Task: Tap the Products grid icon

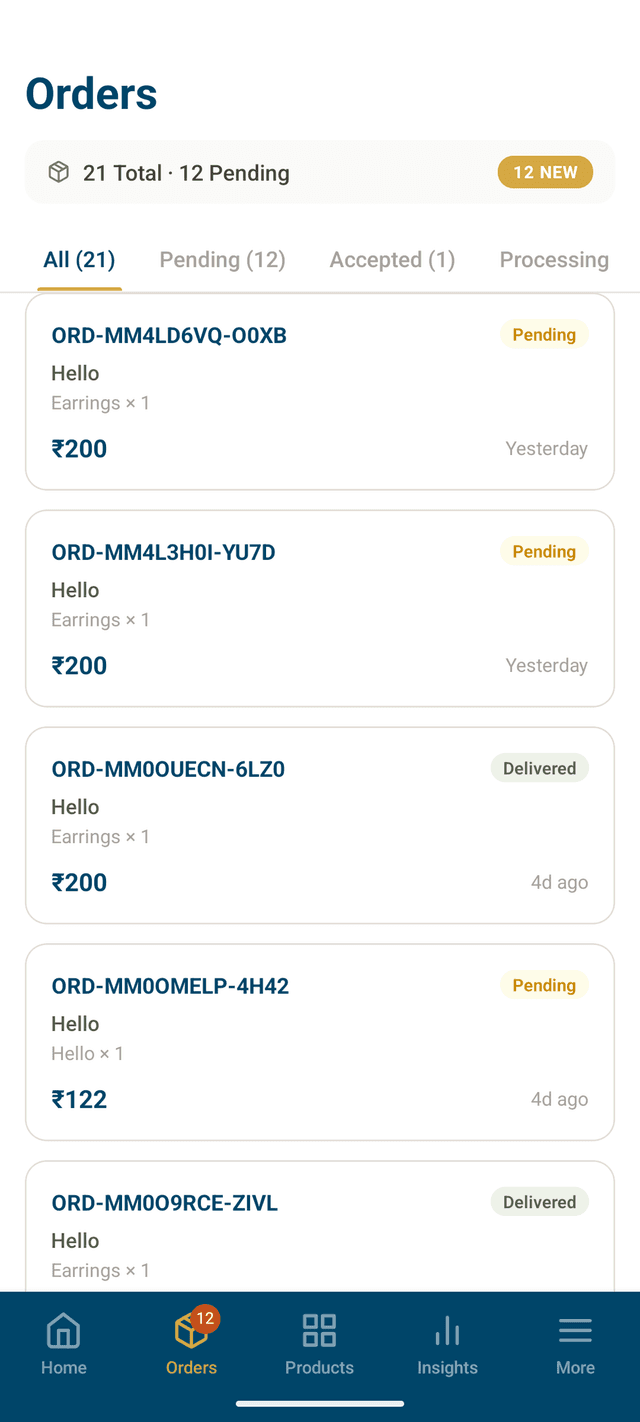Action: coord(319,1330)
